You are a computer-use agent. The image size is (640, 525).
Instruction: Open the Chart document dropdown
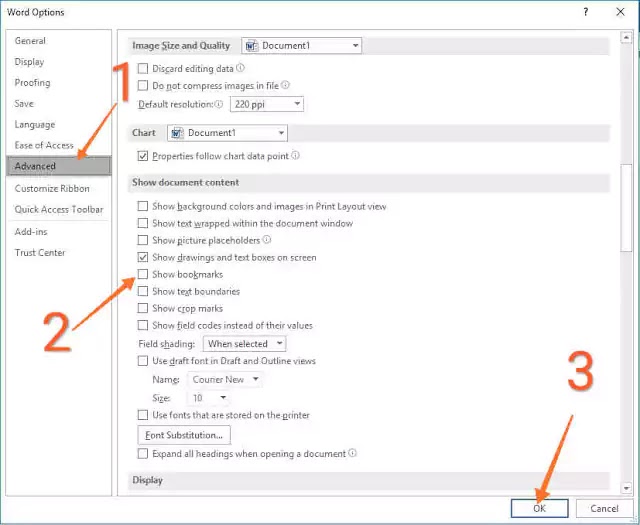click(227, 133)
